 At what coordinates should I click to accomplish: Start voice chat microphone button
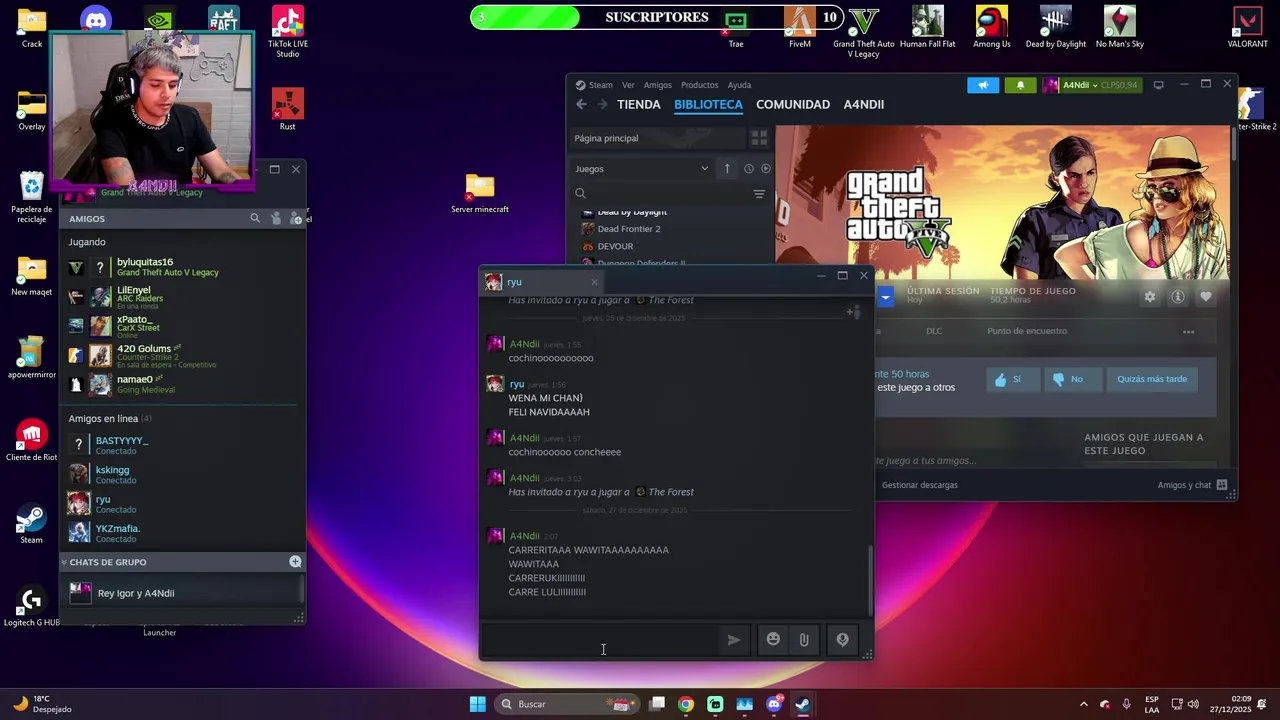point(842,640)
